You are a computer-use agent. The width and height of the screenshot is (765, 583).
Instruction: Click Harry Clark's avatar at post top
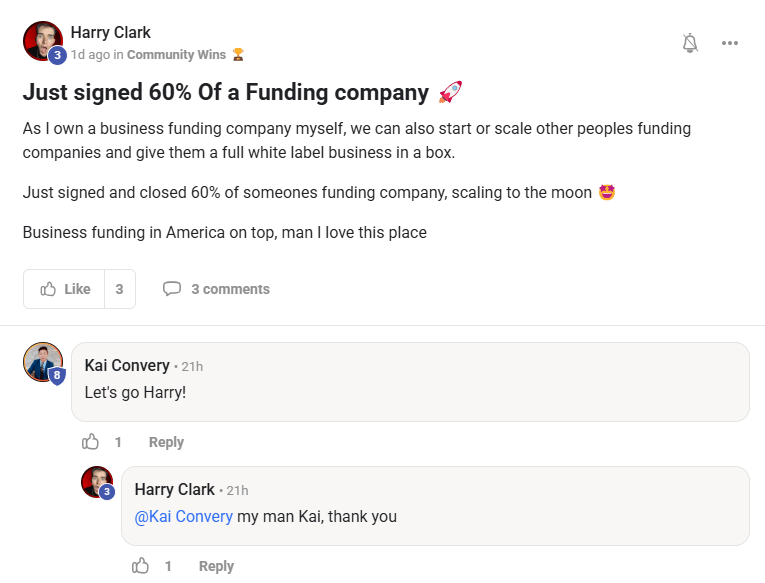[42, 40]
